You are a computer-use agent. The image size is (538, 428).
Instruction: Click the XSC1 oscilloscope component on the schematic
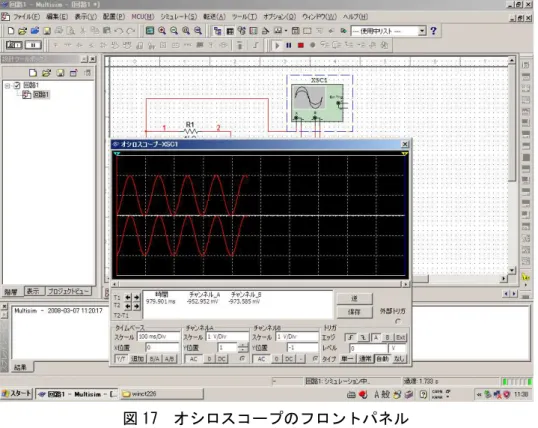coord(317,102)
